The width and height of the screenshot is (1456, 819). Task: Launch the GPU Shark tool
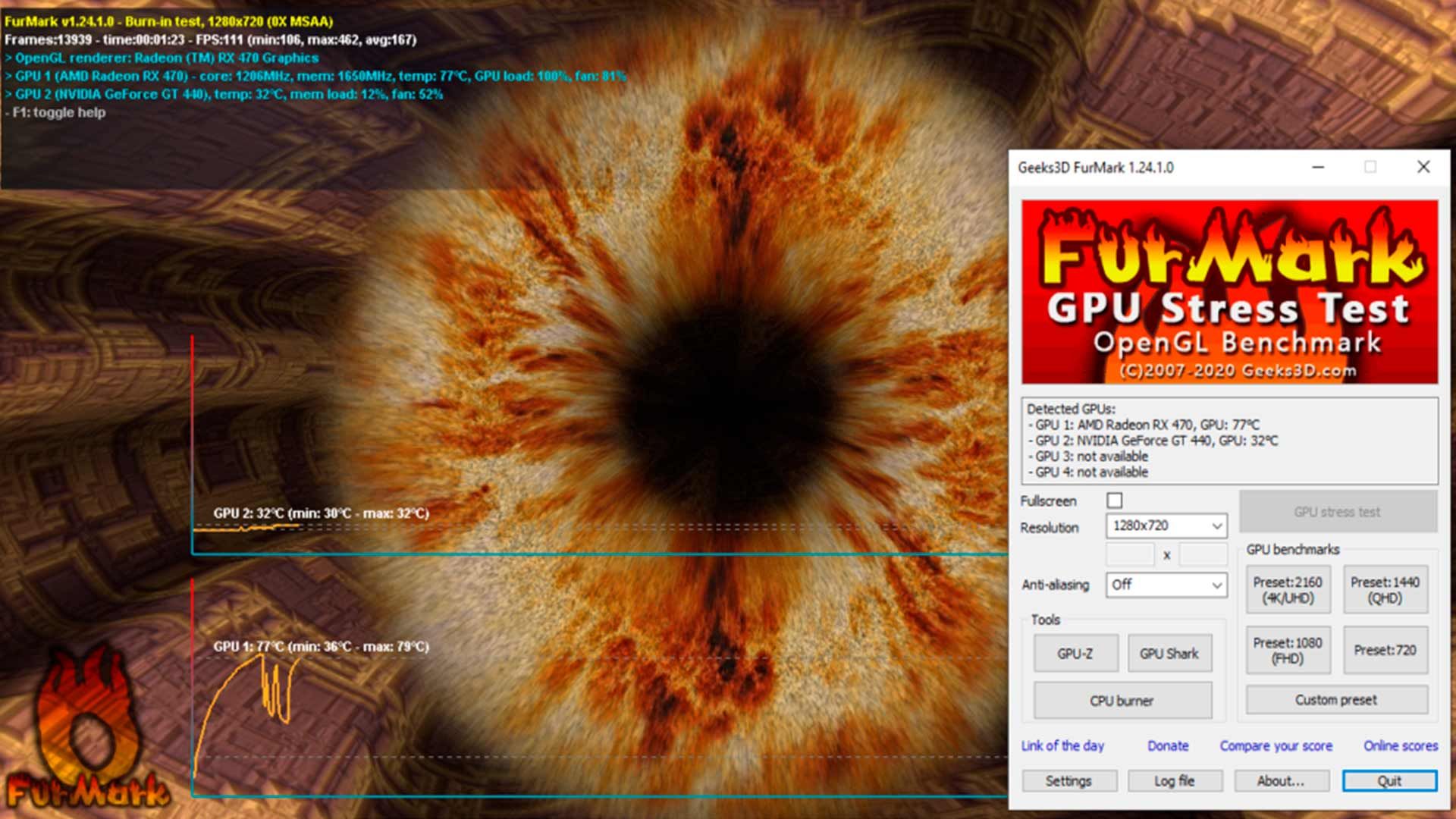(1169, 654)
